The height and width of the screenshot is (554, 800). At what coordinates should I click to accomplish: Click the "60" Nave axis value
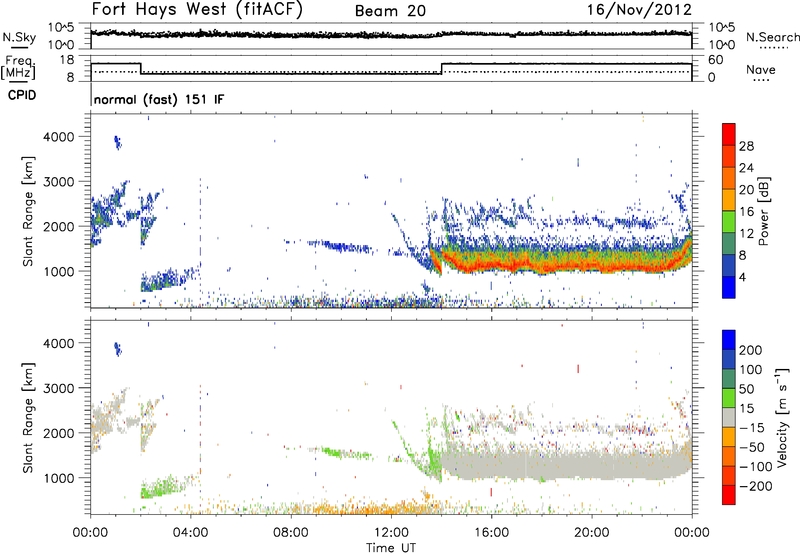(716, 60)
